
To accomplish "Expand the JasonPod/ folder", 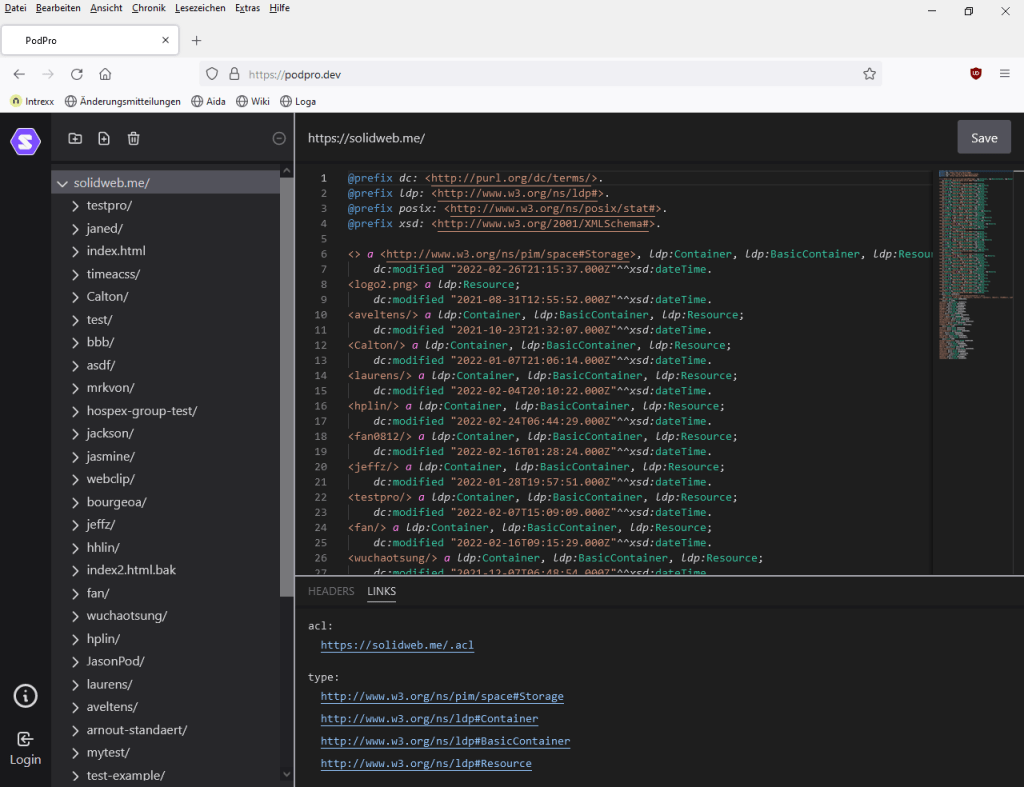I will (76, 661).
